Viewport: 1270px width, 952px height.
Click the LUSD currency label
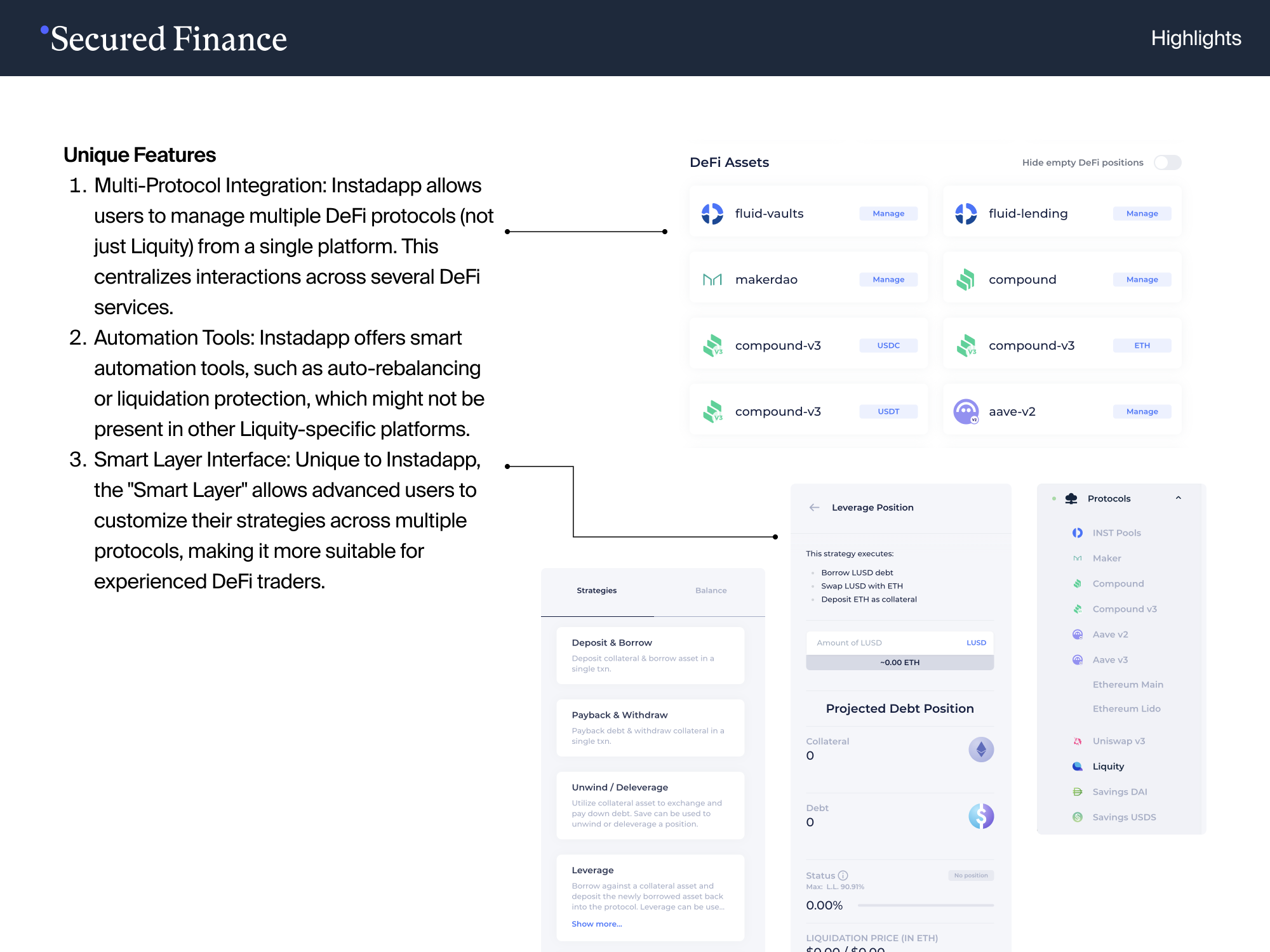pos(976,643)
